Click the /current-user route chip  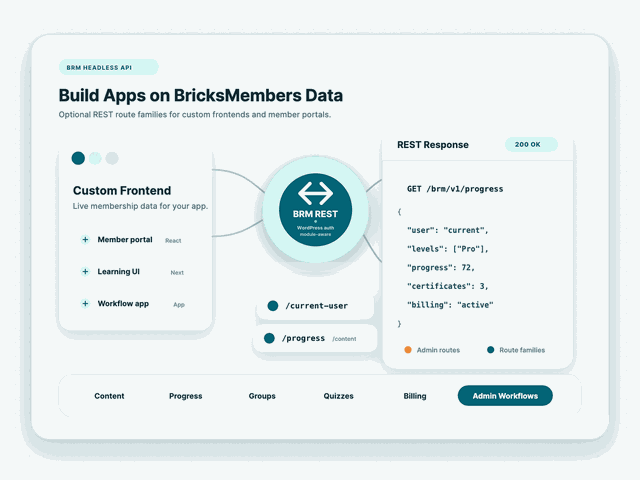(315, 306)
